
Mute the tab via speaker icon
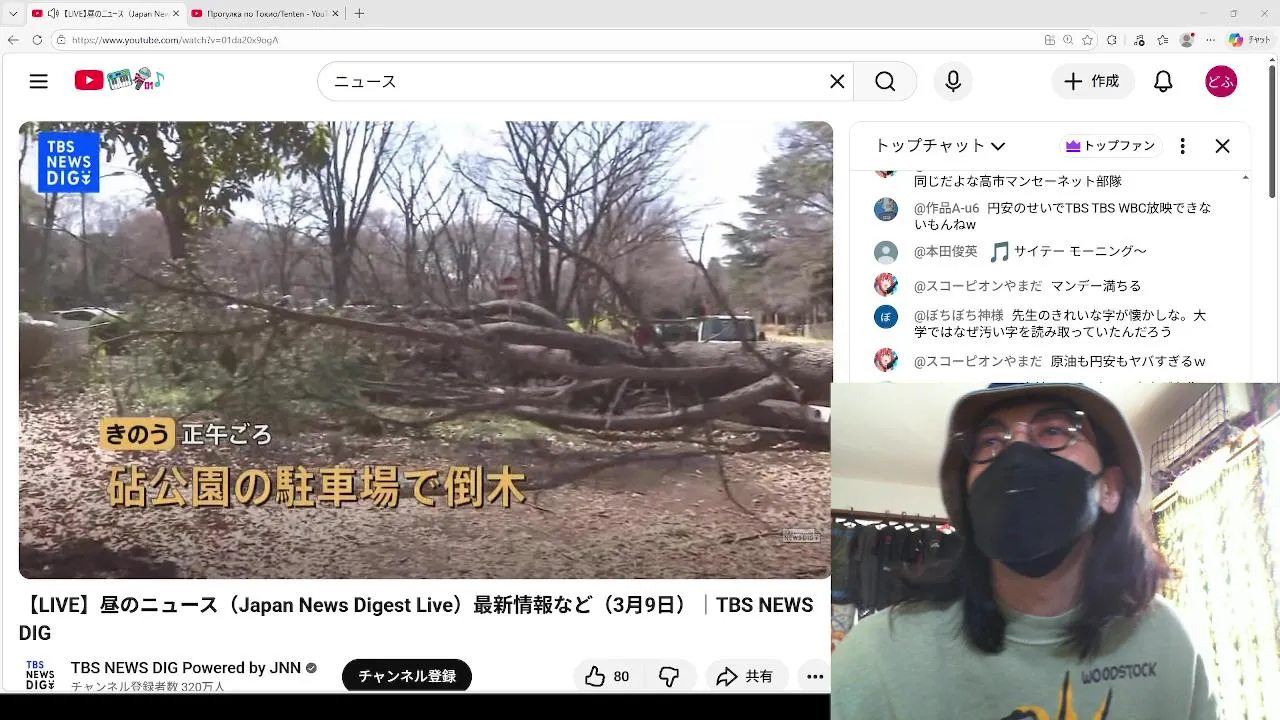[53, 14]
